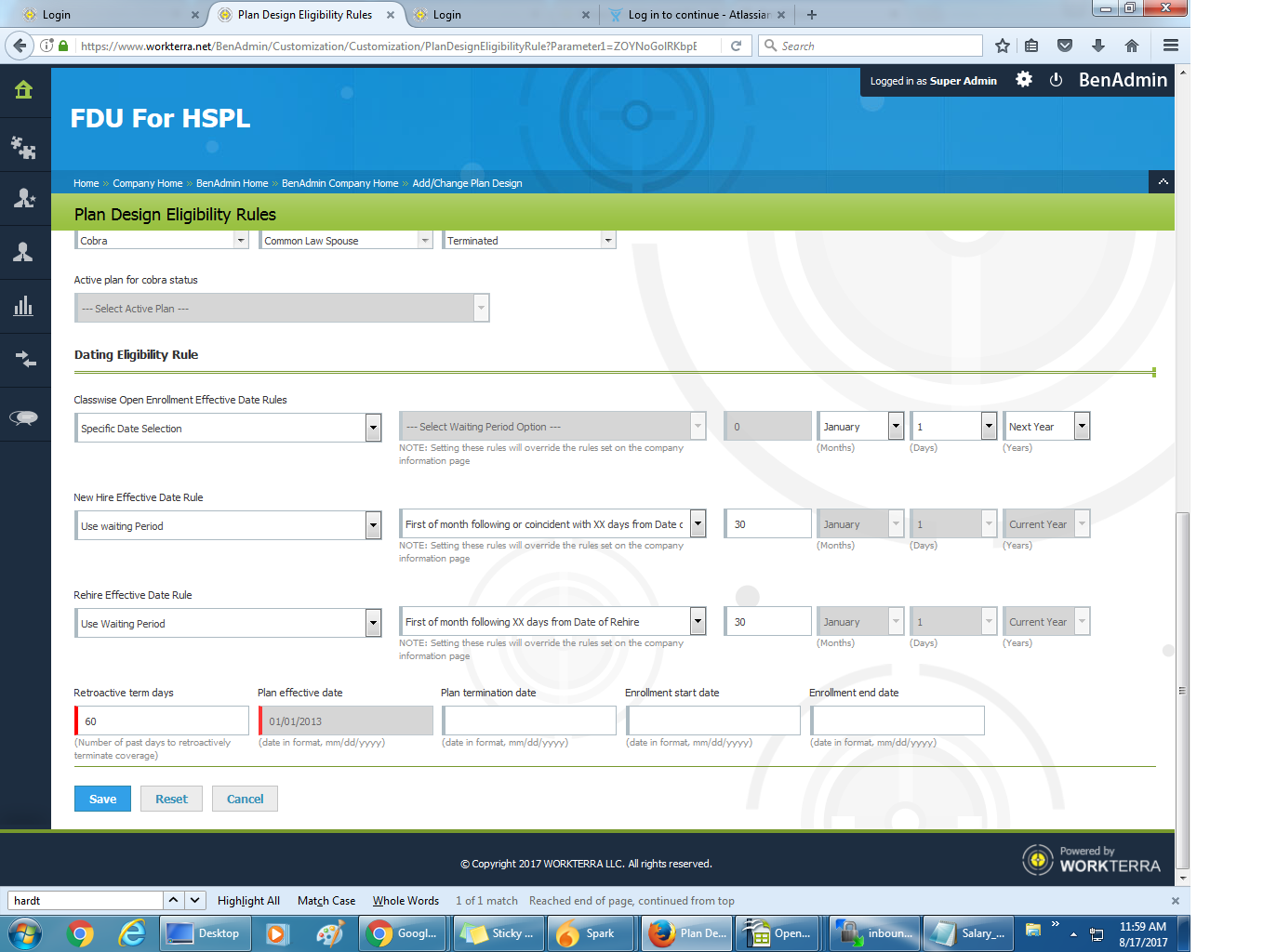Open the Next Year dropdown

pos(1046,427)
